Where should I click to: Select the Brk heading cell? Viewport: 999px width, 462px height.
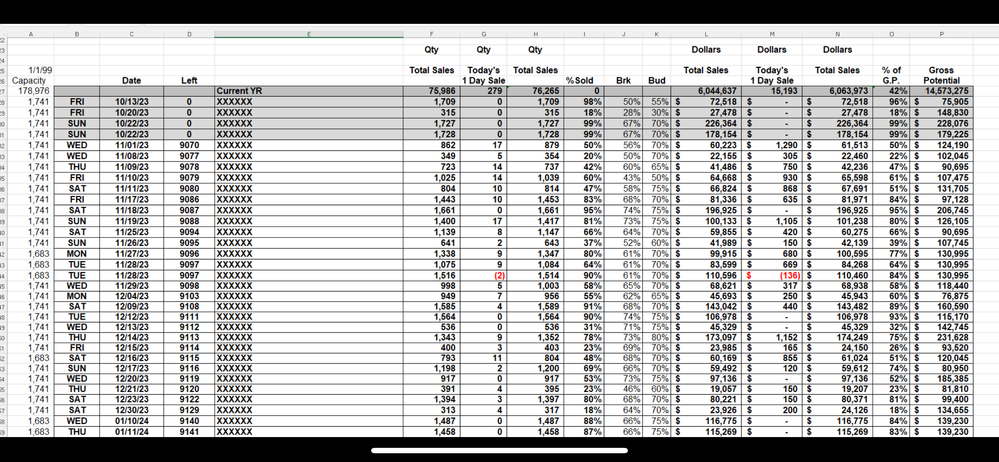[x=623, y=80]
